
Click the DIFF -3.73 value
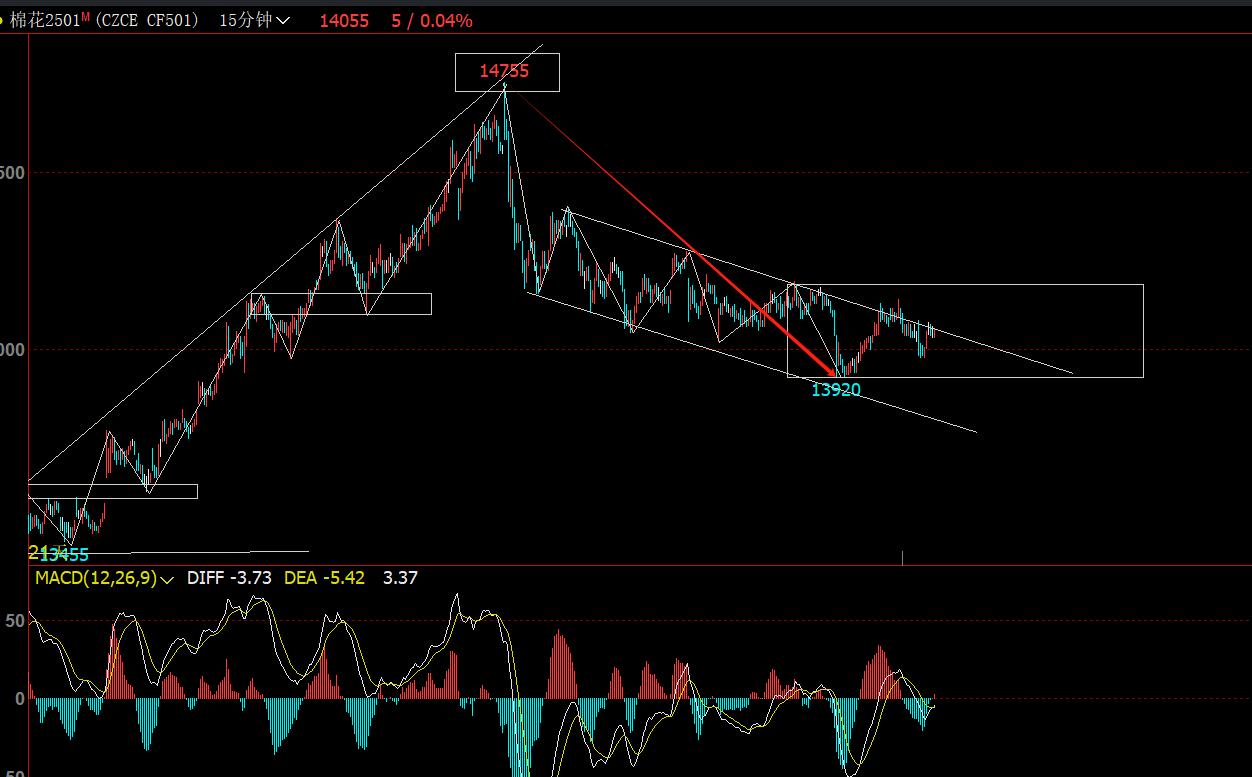[x=229, y=578]
